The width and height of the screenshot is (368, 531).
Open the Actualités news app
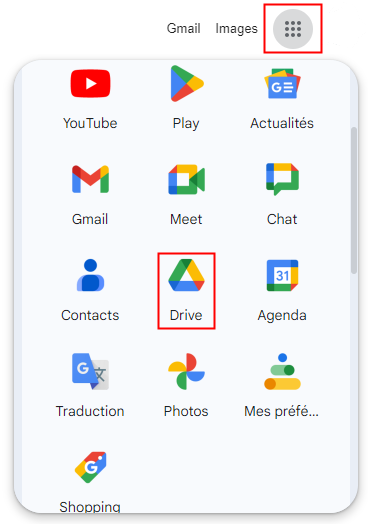click(282, 99)
